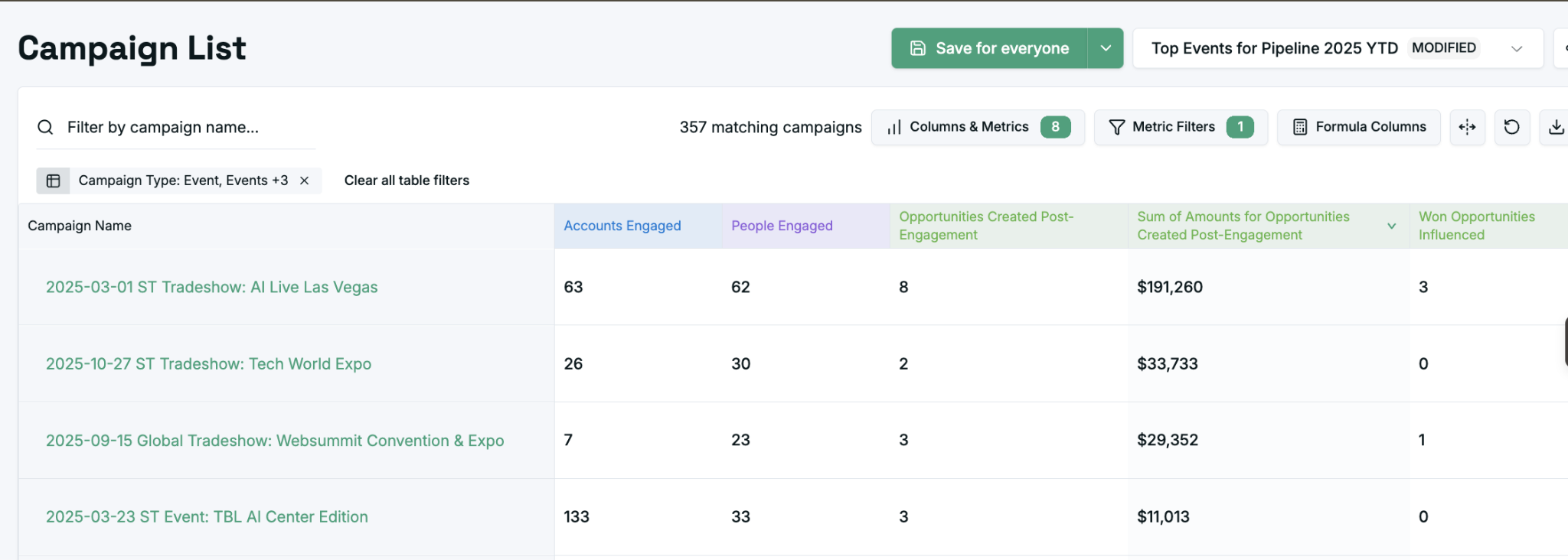Click the reset table refresh icon
The image size is (1568, 560).
pyautogui.click(x=1511, y=127)
